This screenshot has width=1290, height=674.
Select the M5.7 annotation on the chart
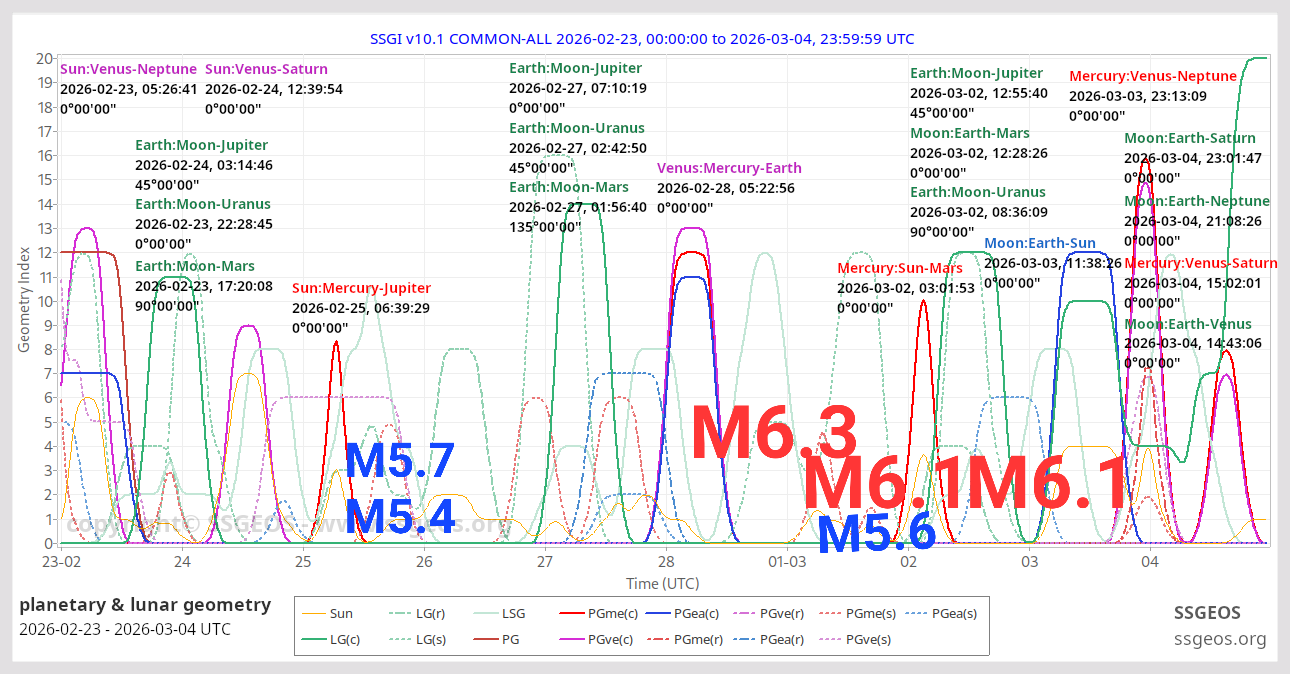[400, 460]
